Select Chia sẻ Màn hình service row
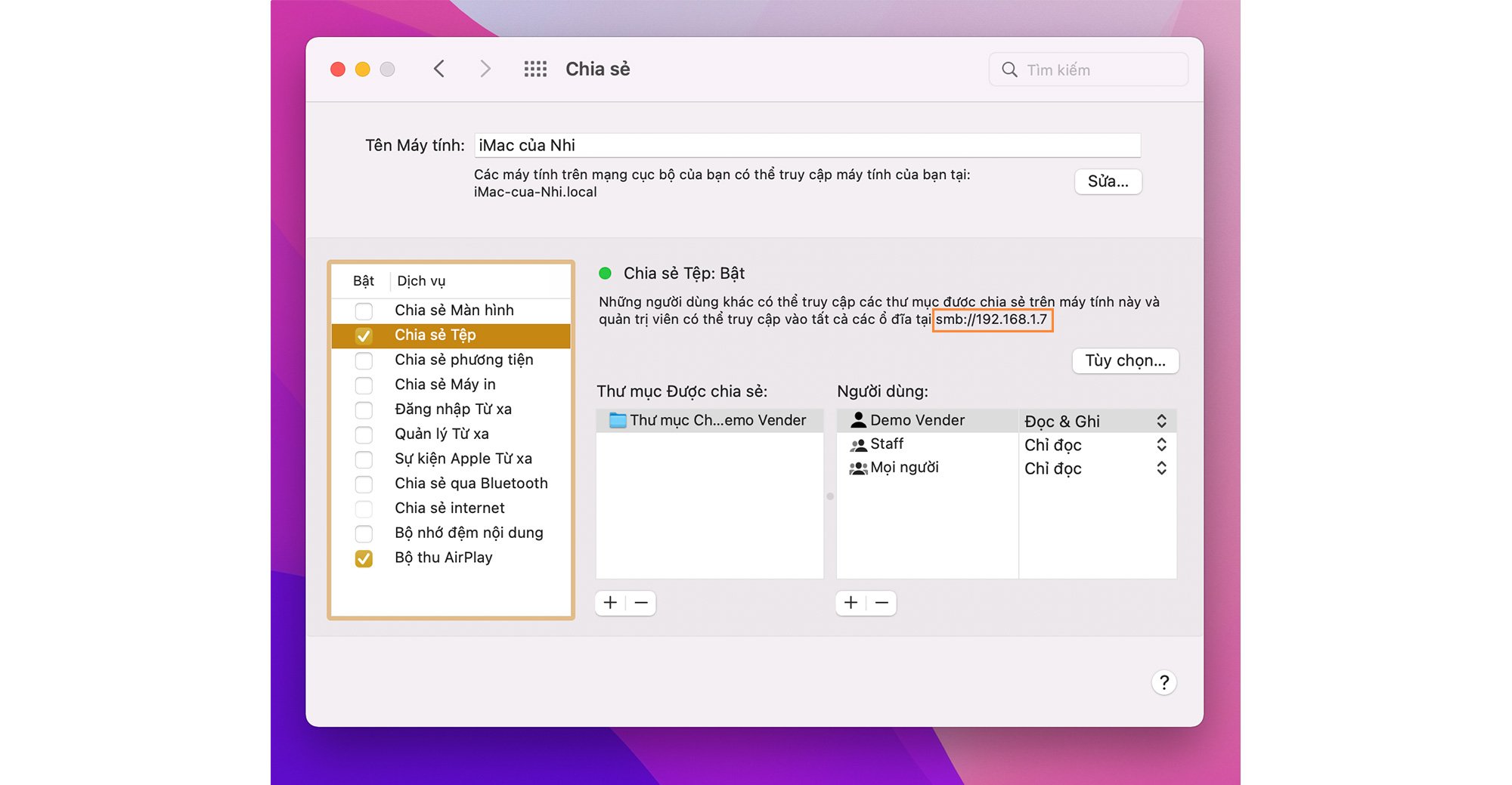 [451, 311]
